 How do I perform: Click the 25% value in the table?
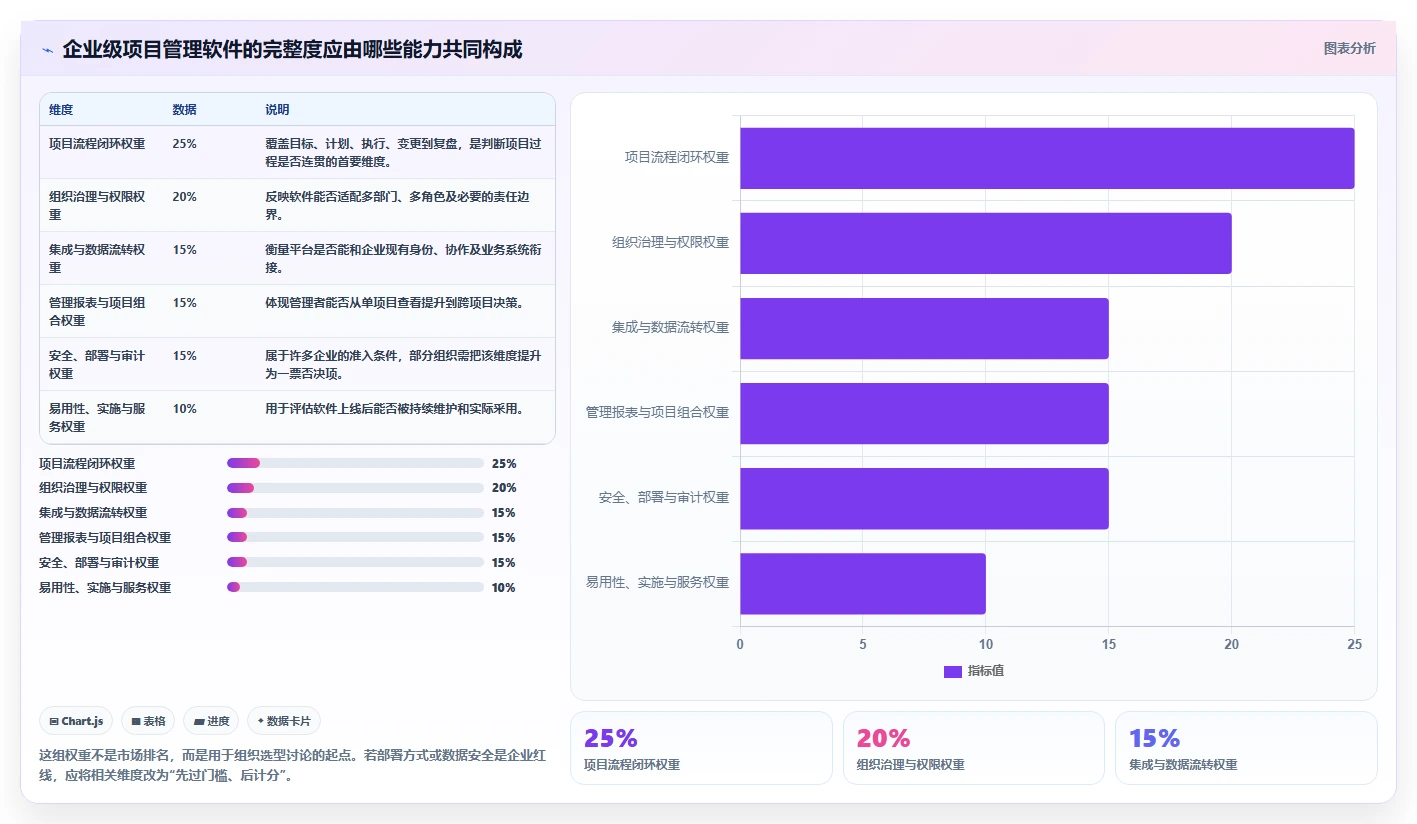pos(184,144)
